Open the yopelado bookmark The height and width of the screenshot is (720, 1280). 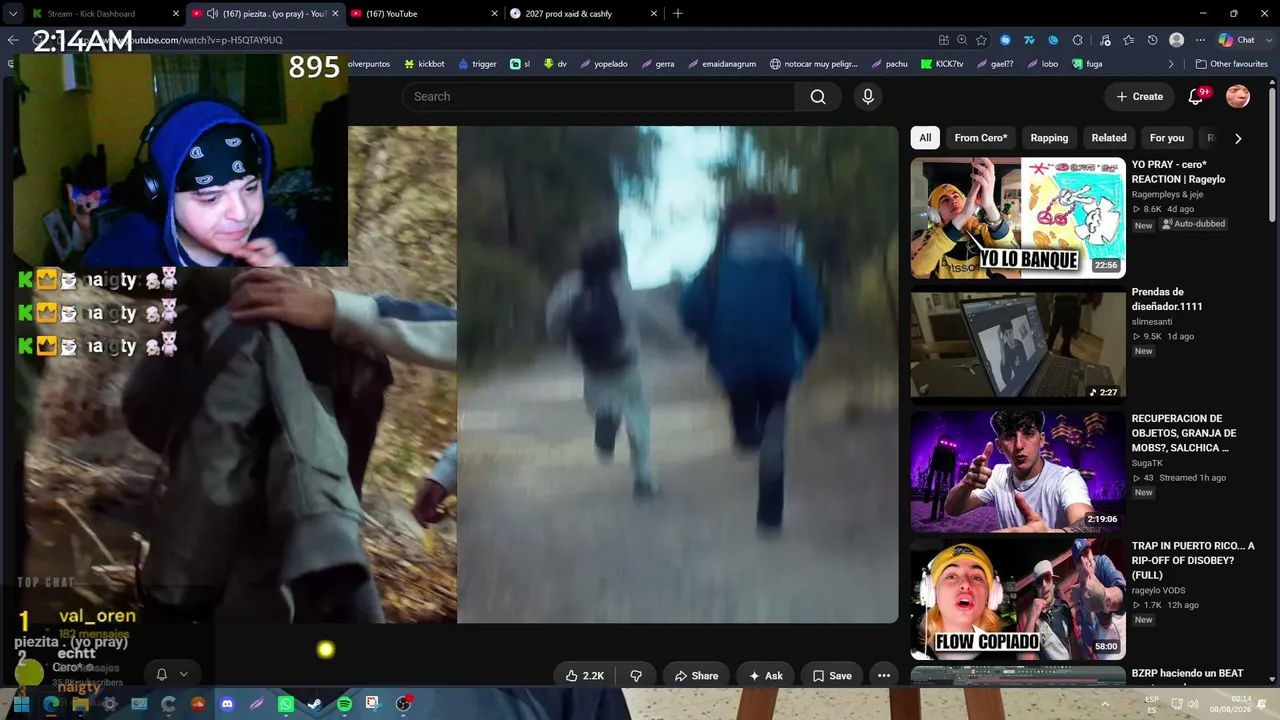click(x=603, y=64)
